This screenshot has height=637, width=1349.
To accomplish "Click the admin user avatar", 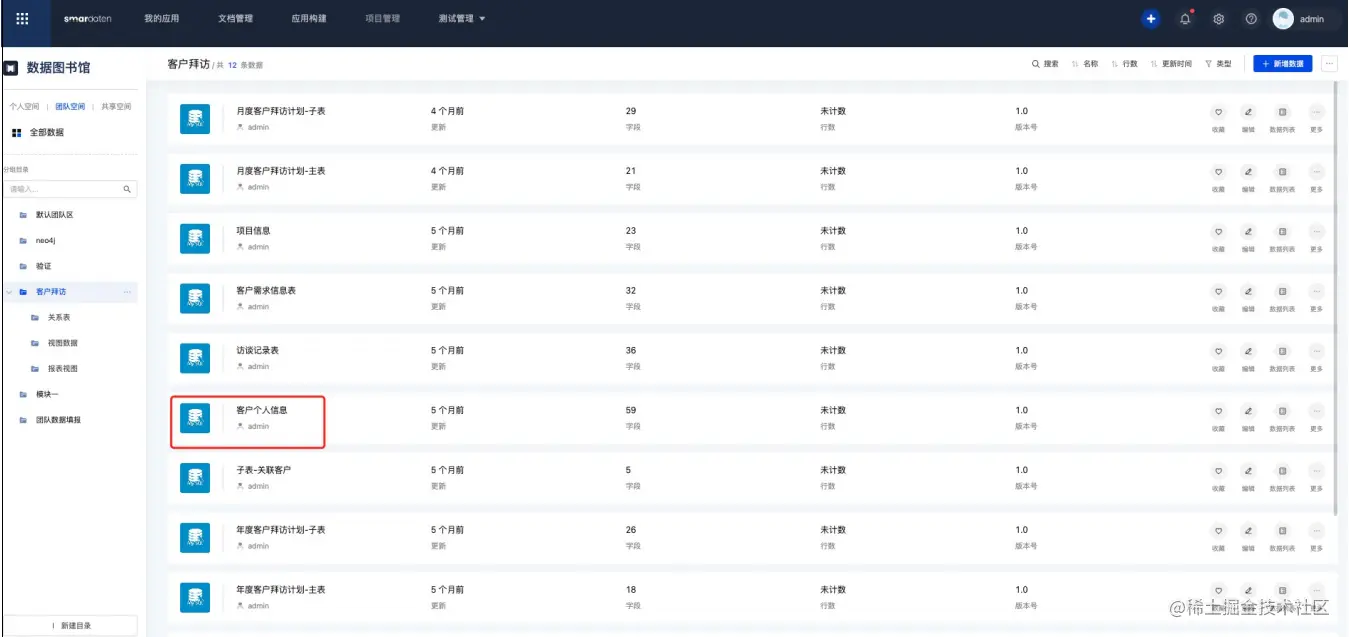I will [x=1283, y=19].
